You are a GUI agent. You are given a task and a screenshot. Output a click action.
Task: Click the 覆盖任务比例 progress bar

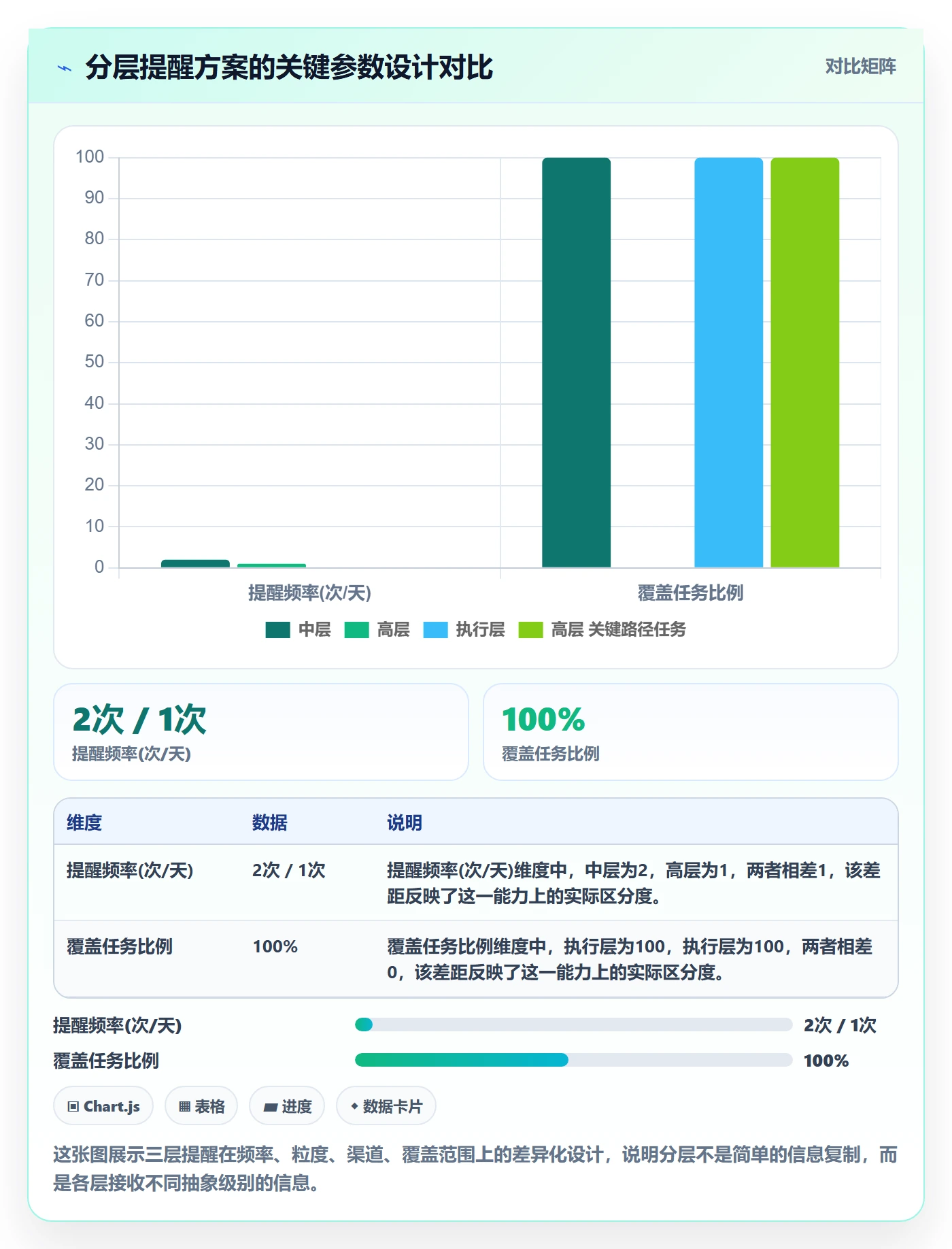point(573,1060)
